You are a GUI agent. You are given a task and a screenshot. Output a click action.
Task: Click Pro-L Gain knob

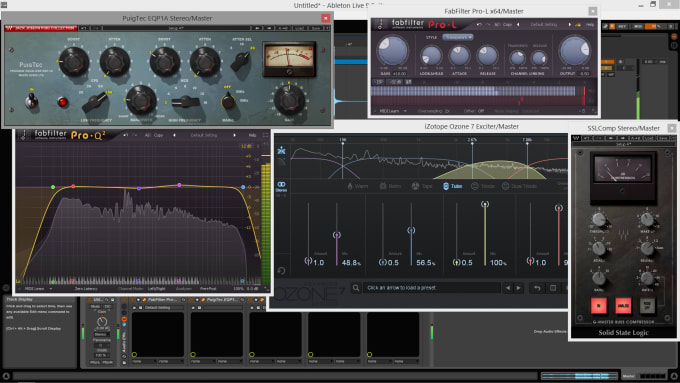392,50
